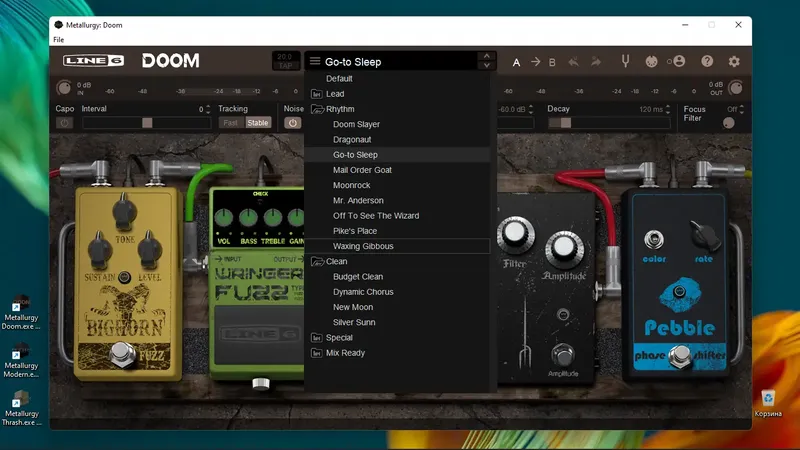Click the Focus Filter knob

pos(729,123)
